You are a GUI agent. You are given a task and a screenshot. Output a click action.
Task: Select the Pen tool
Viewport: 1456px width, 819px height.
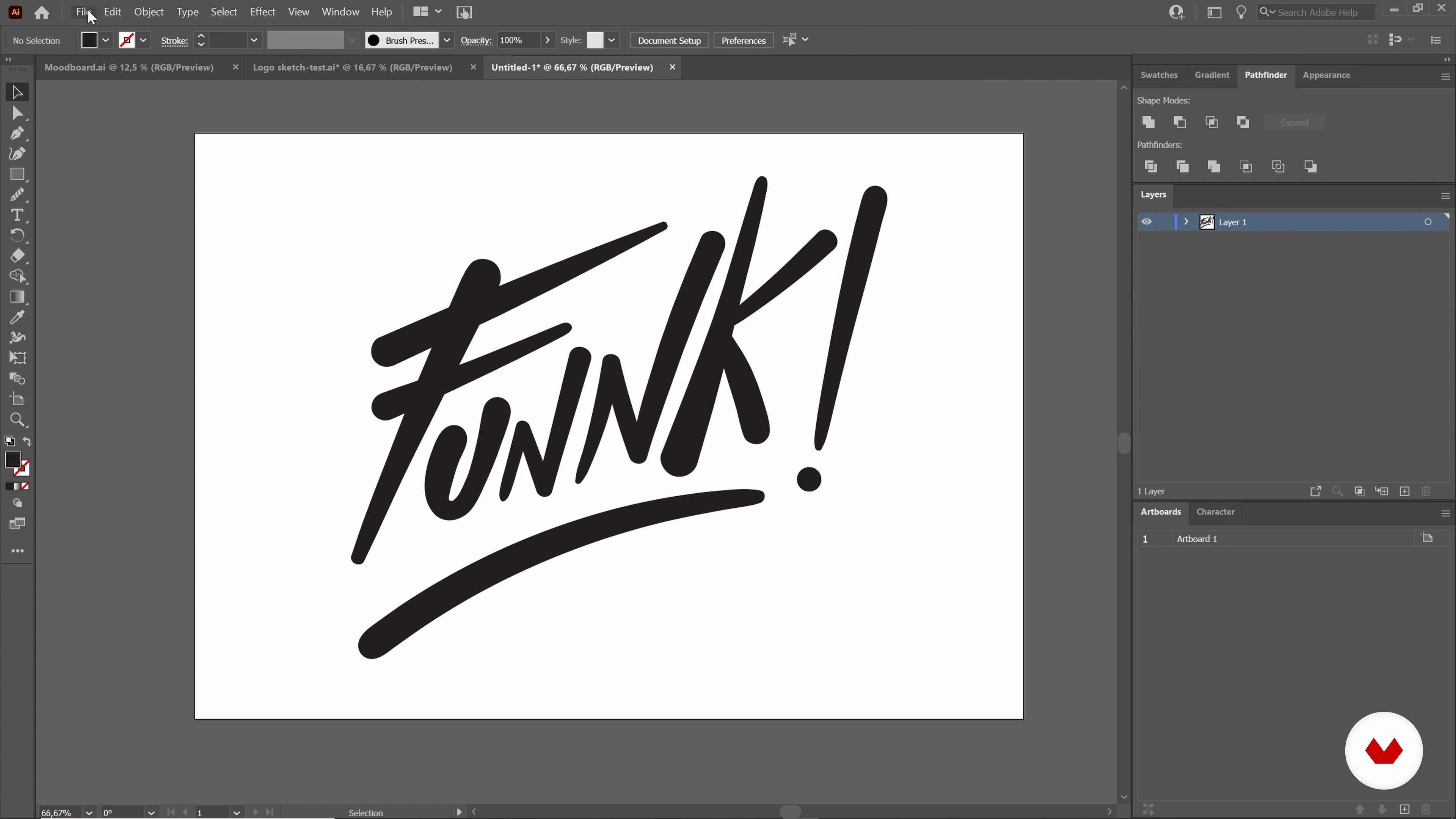[17, 133]
